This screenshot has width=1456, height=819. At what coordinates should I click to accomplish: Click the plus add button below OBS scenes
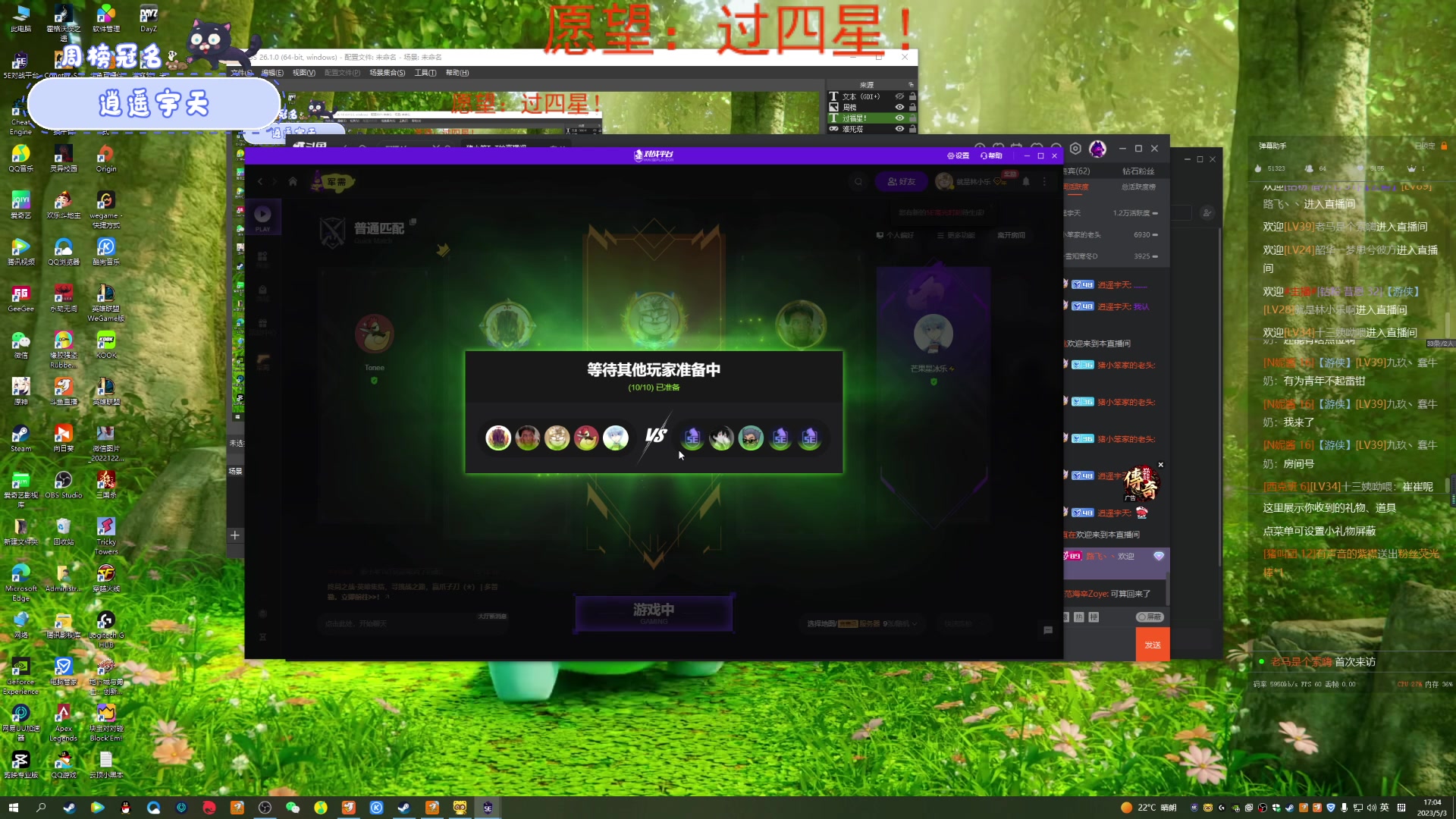[235, 535]
